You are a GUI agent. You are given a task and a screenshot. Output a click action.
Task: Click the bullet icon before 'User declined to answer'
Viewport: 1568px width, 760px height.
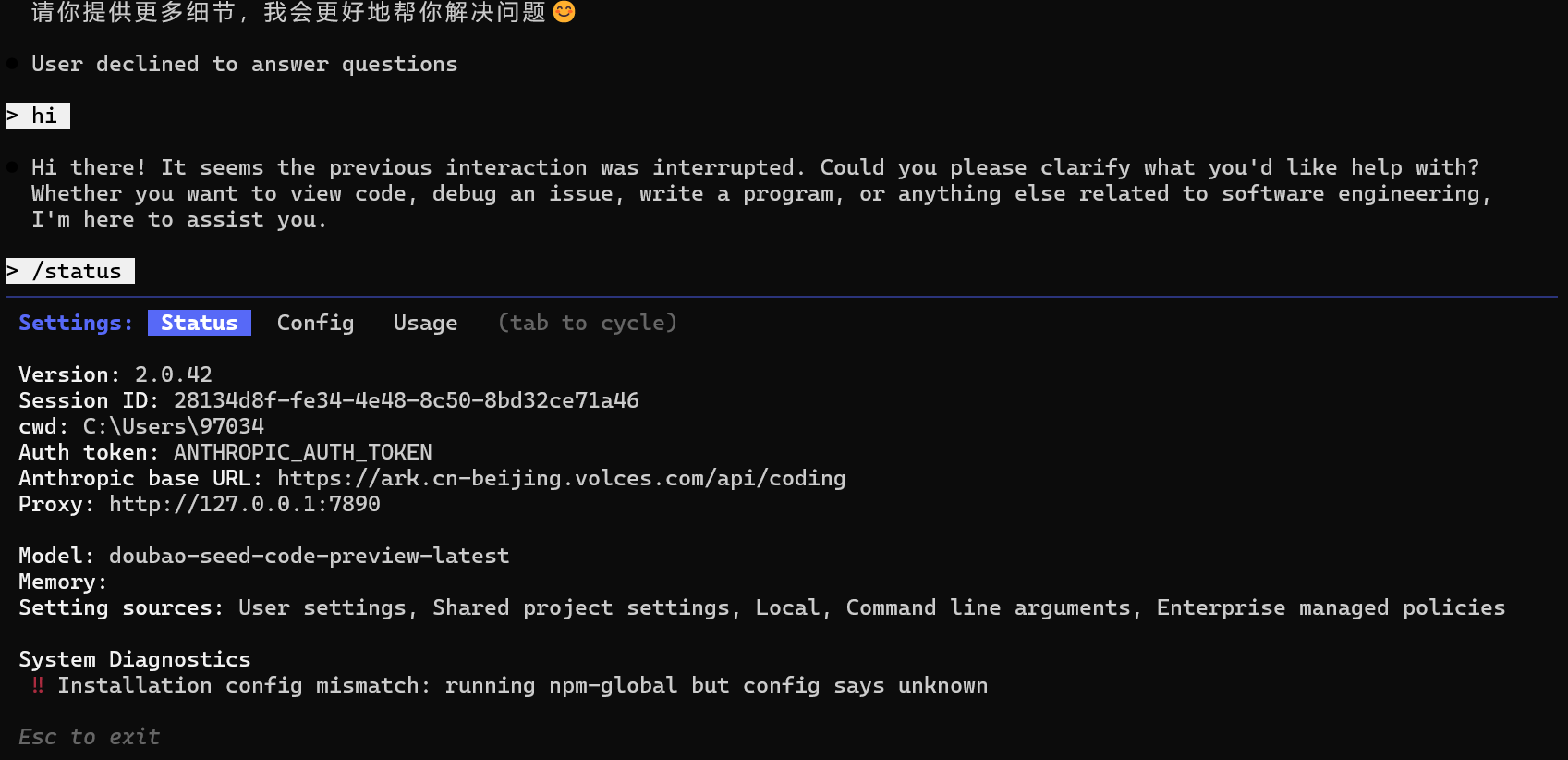[x=10, y=63]
